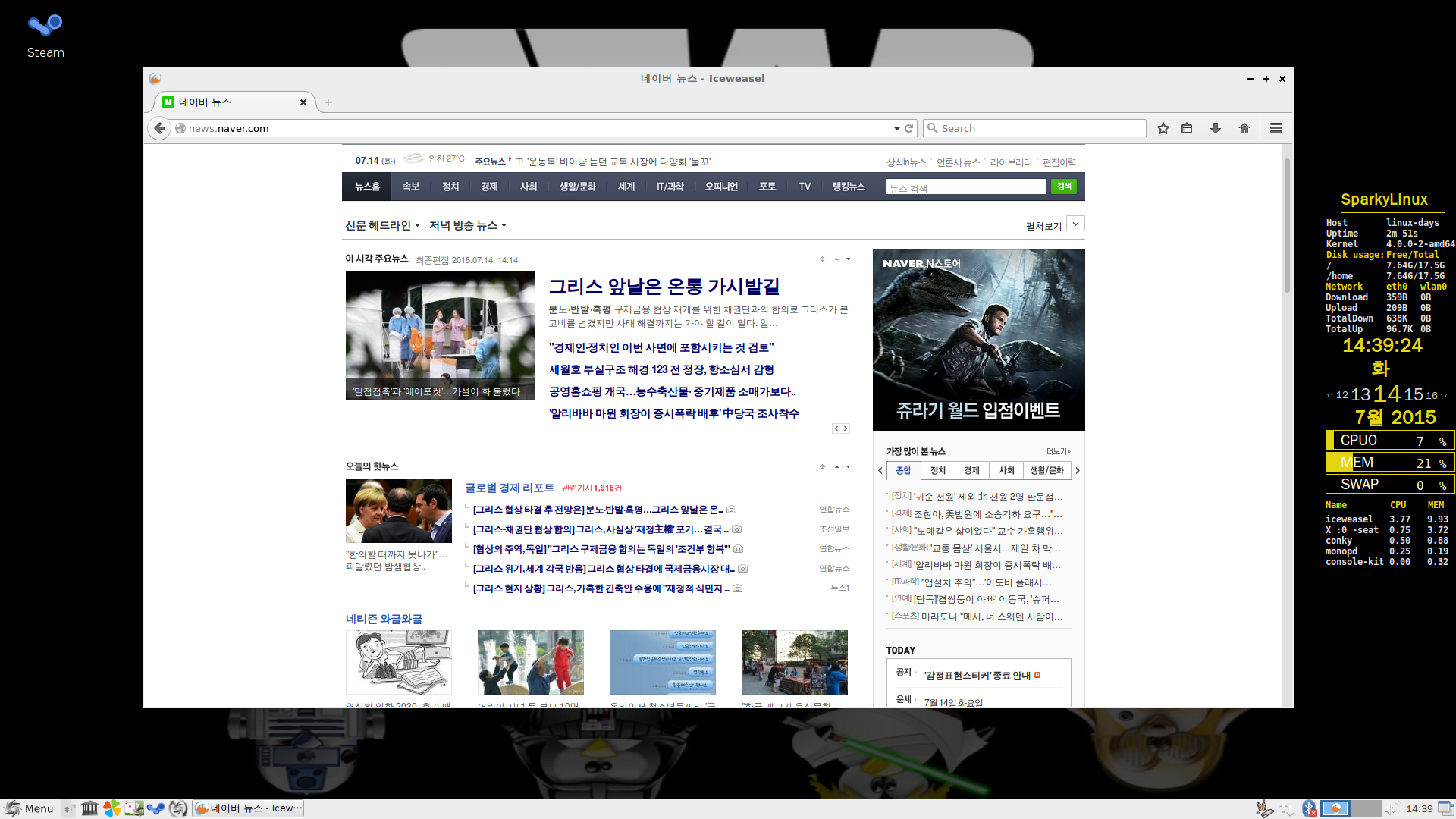Open the butterfly keyboard tray icon
Image resolution: width=1456 pixels, height=819 pixels.
(x=1263, y=808)
